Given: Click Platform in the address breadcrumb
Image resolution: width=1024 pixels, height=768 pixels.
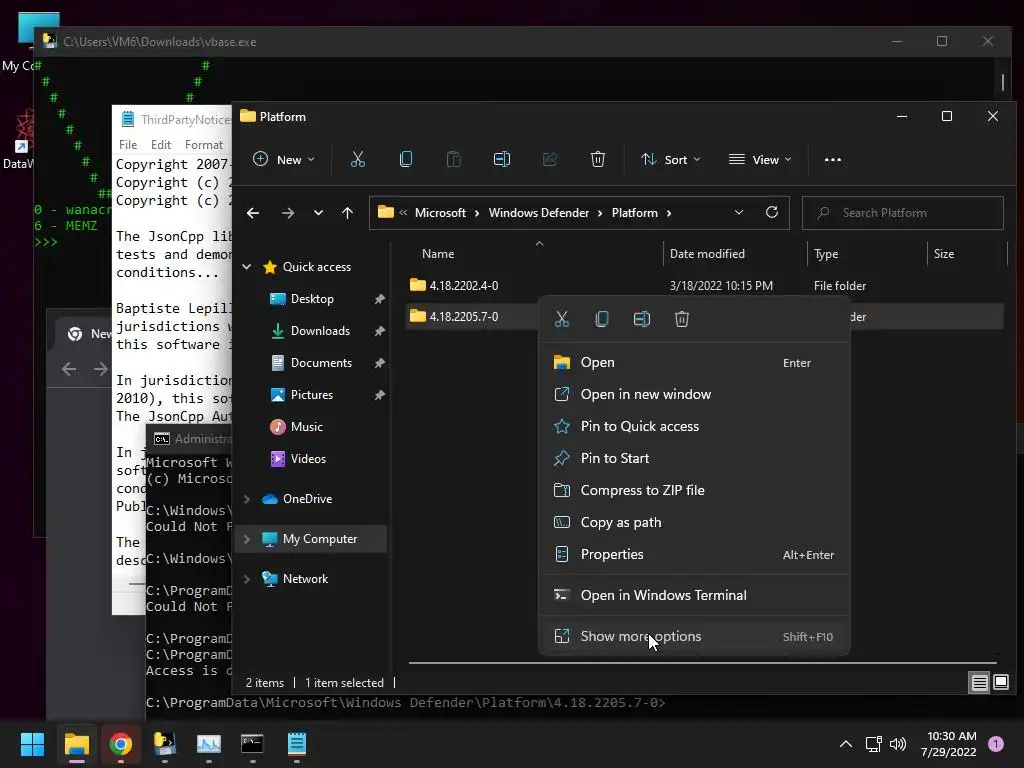Looking at the screenshot, I should click(x=635, y=213).
